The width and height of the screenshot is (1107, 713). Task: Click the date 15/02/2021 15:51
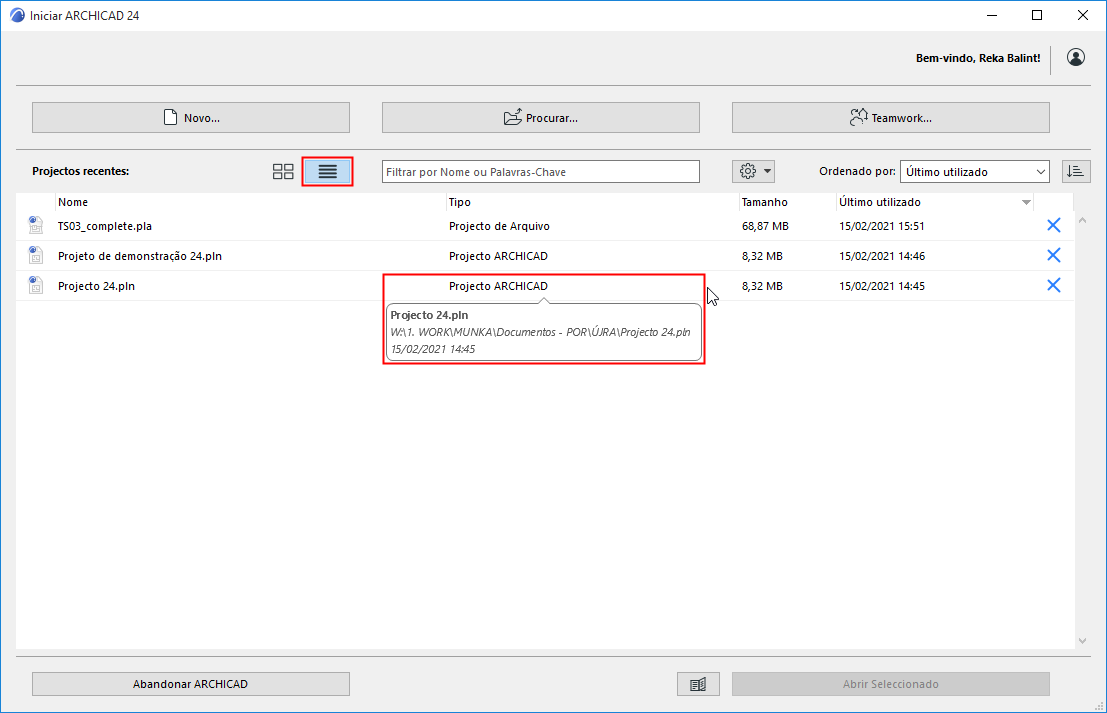(882, 226)
